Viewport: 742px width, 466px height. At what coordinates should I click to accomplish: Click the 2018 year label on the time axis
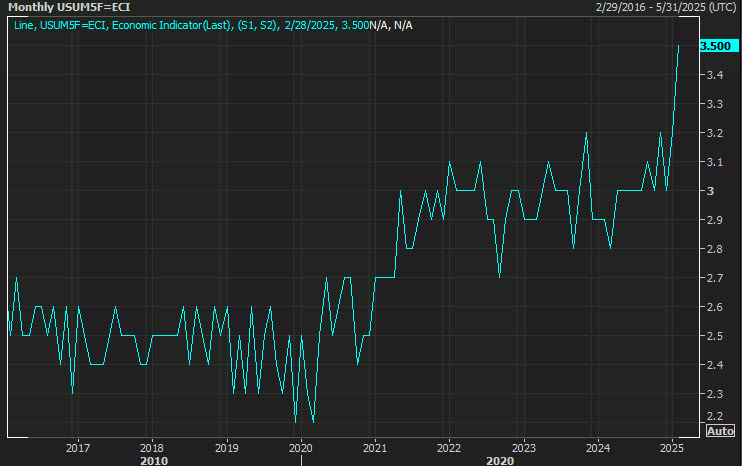point(151,448)
